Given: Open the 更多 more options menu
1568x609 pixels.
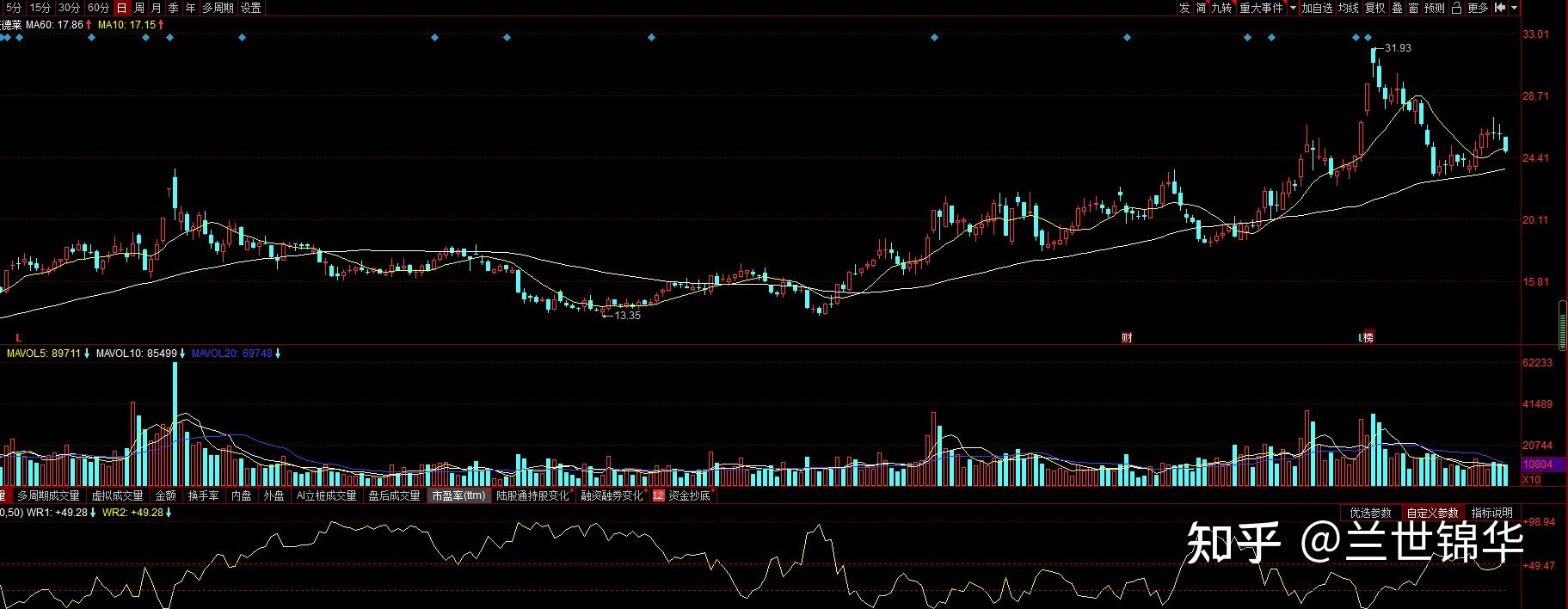Looking at the screenshot, I should coord(1478,8).
